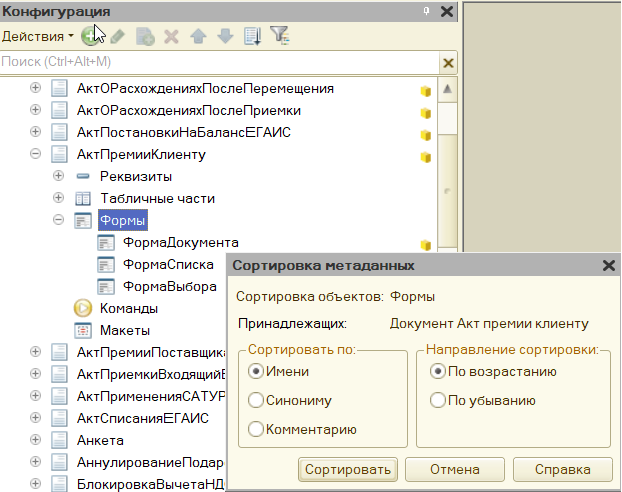This screenshot has width=622, height=492.
Task: Click the ФормаДокумента form icon
Action: pos(106,243)
